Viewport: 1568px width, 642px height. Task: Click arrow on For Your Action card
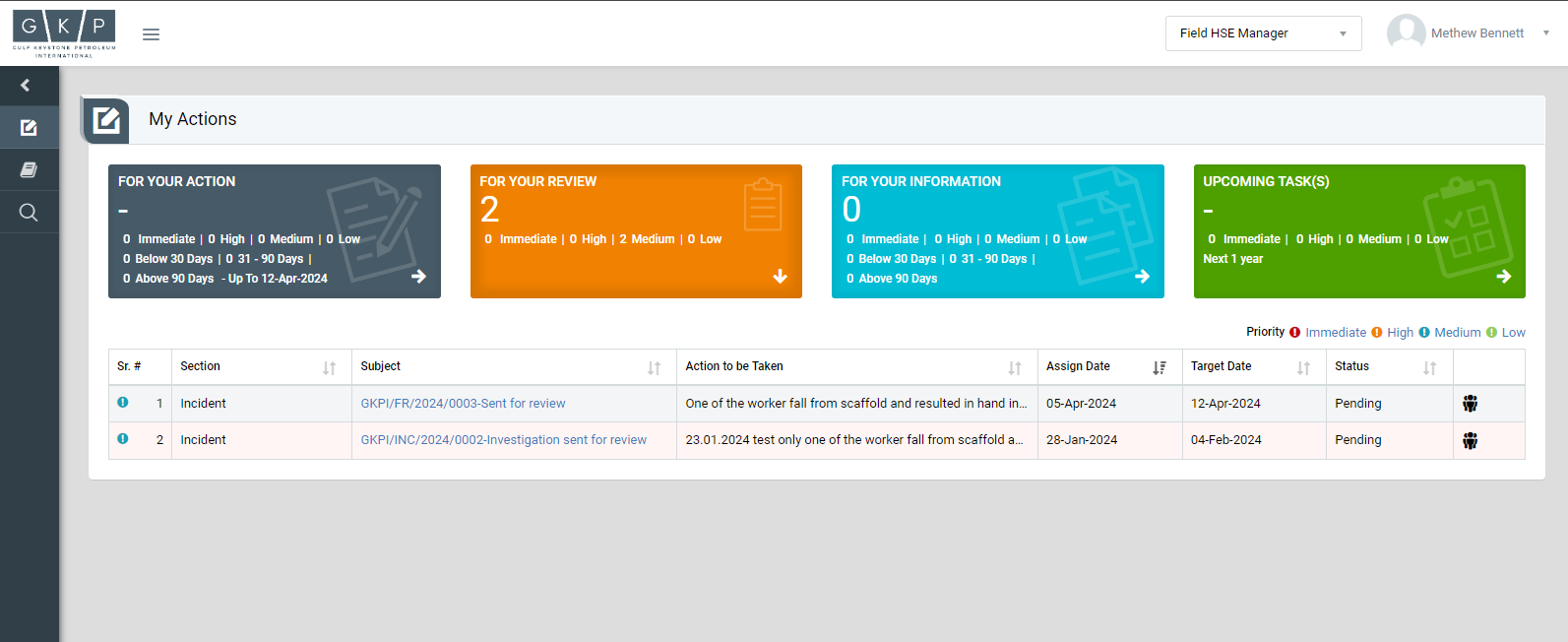pyautogui.click(x=418, y=277)
